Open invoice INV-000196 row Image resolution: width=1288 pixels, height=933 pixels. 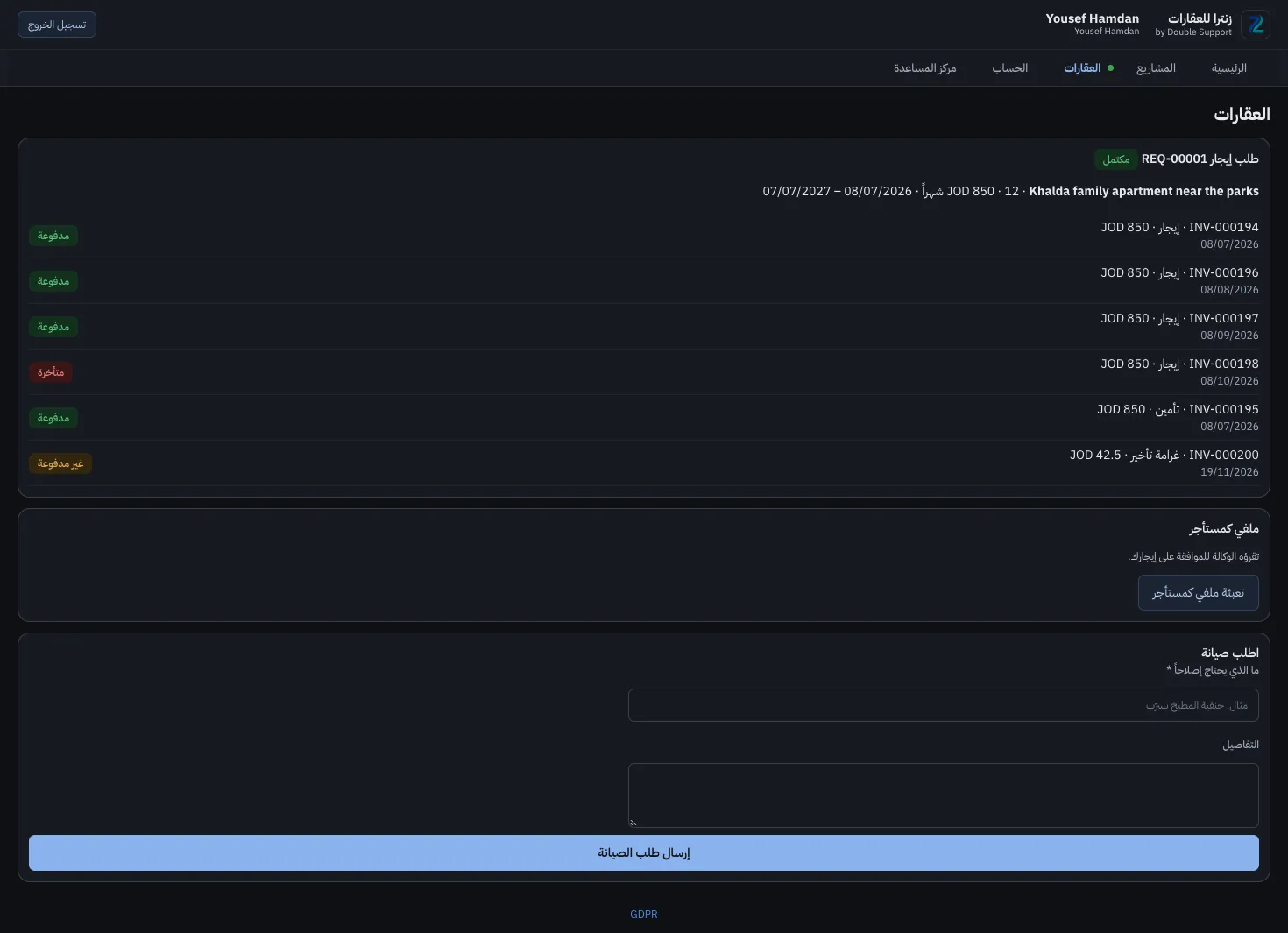point(644,281)
